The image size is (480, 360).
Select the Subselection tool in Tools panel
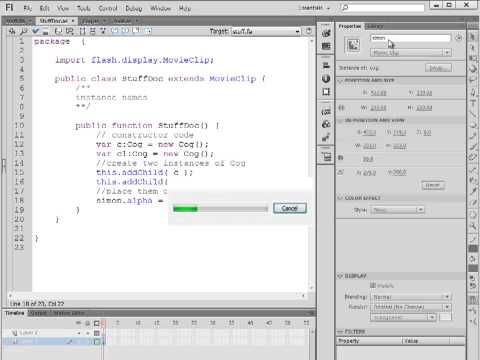[472, 48]
